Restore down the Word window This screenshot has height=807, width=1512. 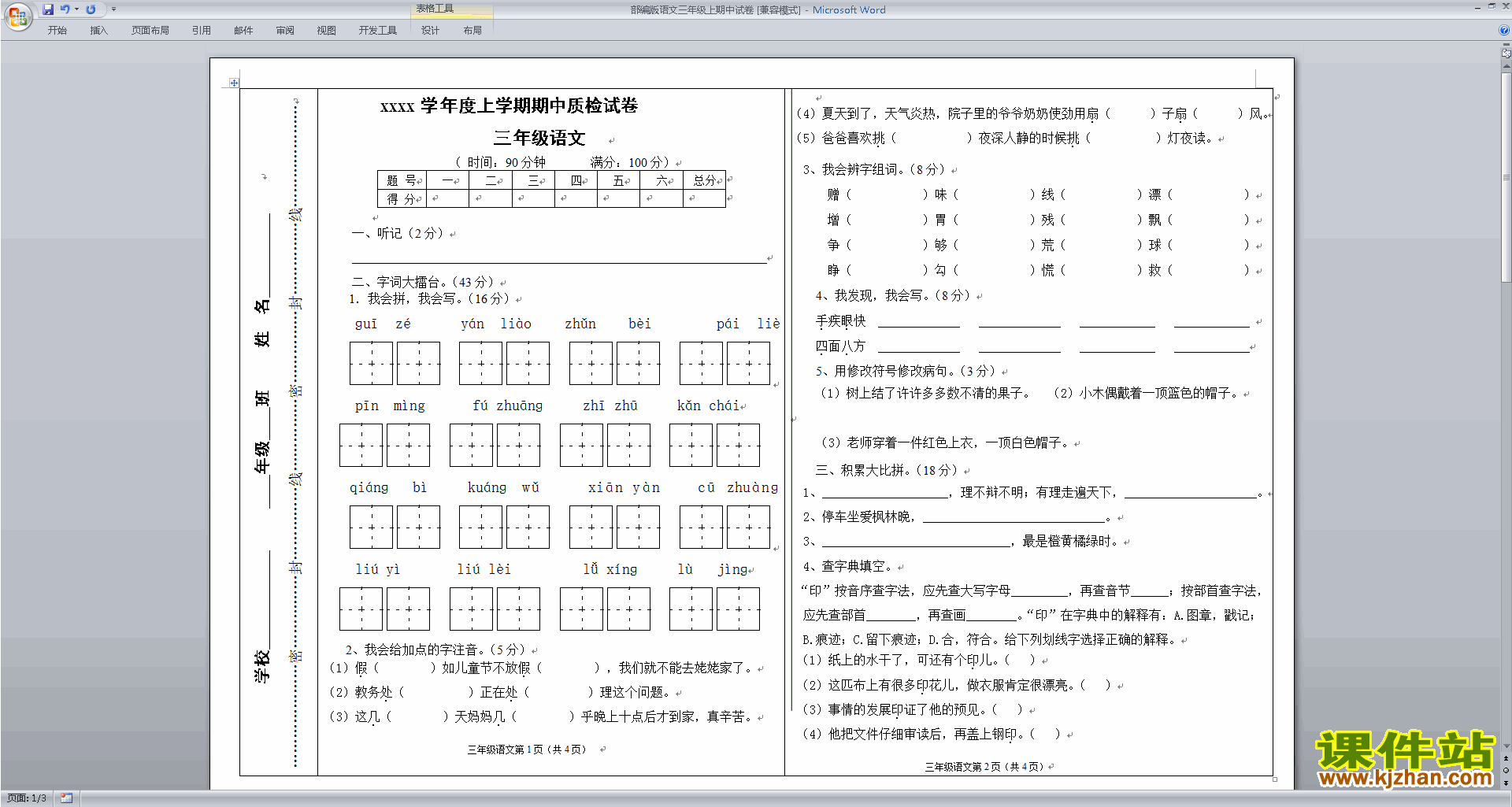coord(1492,6)
